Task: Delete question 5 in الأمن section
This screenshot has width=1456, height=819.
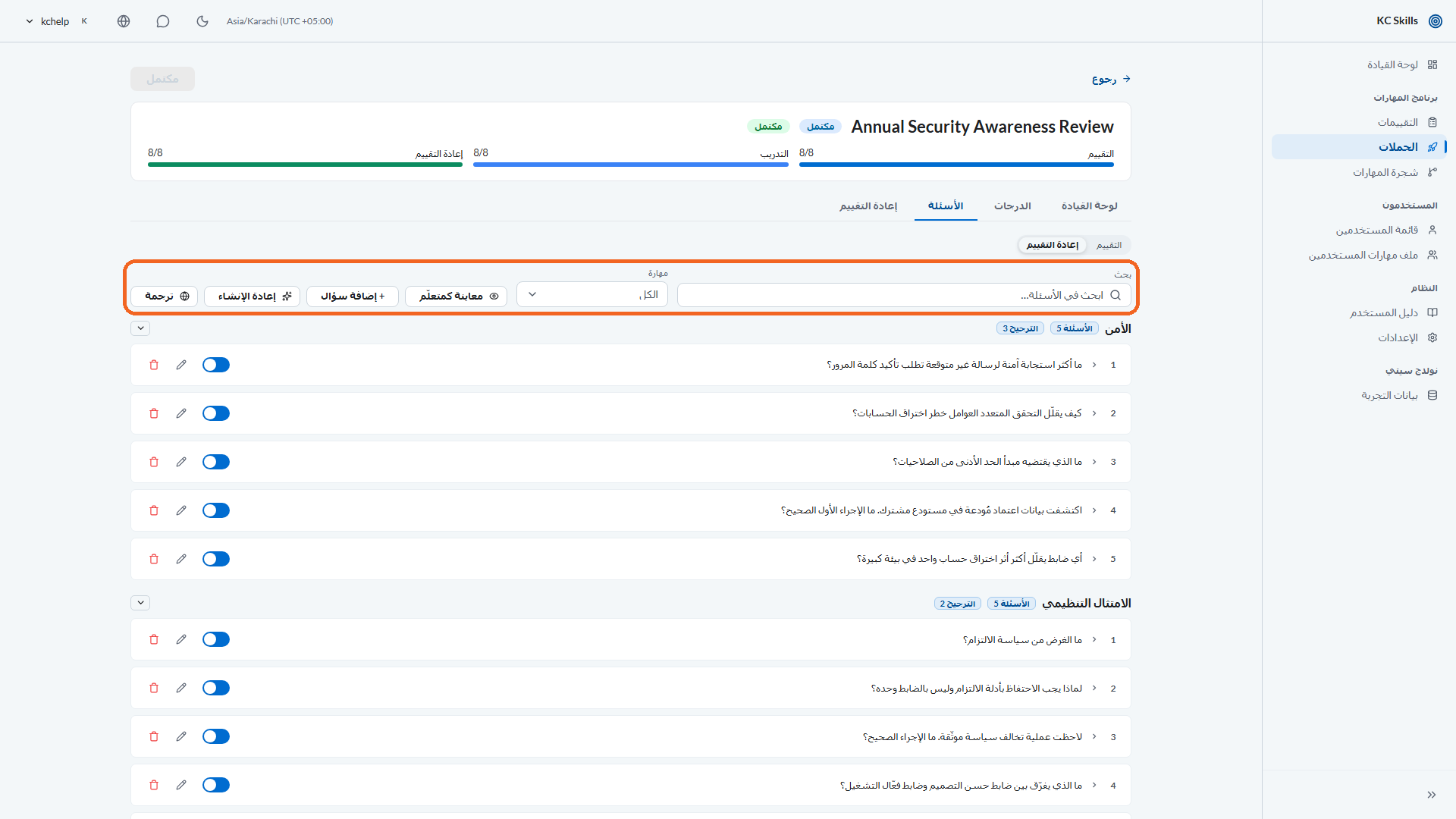Action: (154, 559)
